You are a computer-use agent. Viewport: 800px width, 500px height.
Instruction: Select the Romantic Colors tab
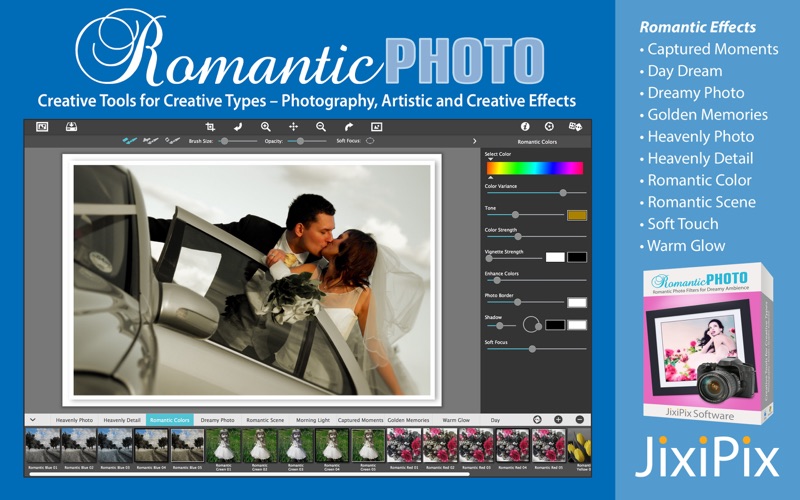click(169, 420)
